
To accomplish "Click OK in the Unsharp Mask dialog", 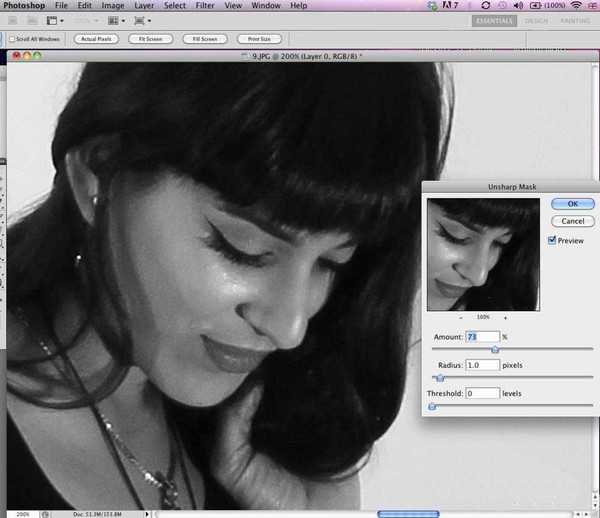I will 572,204.
